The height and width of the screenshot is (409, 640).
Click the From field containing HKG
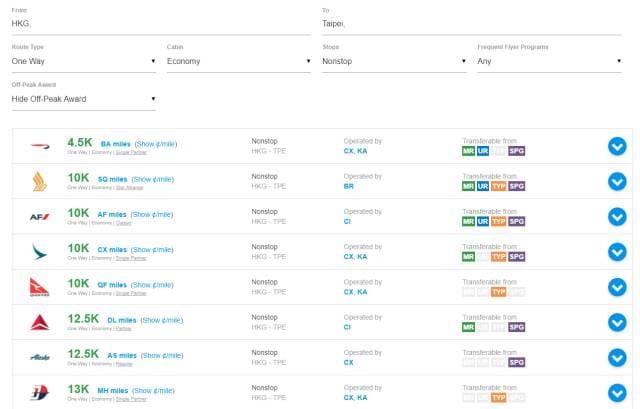pos(160,23)
